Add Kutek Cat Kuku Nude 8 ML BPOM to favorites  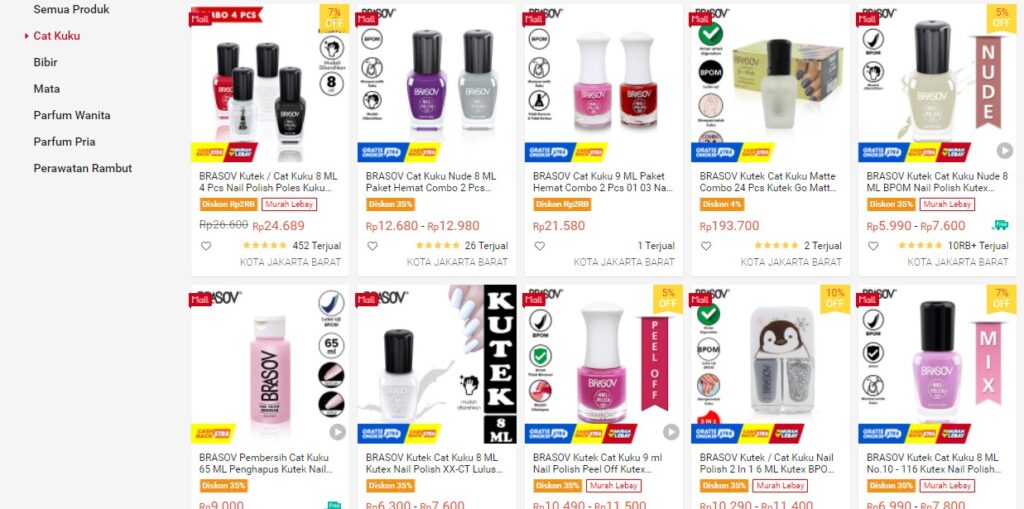coord(873,246)
